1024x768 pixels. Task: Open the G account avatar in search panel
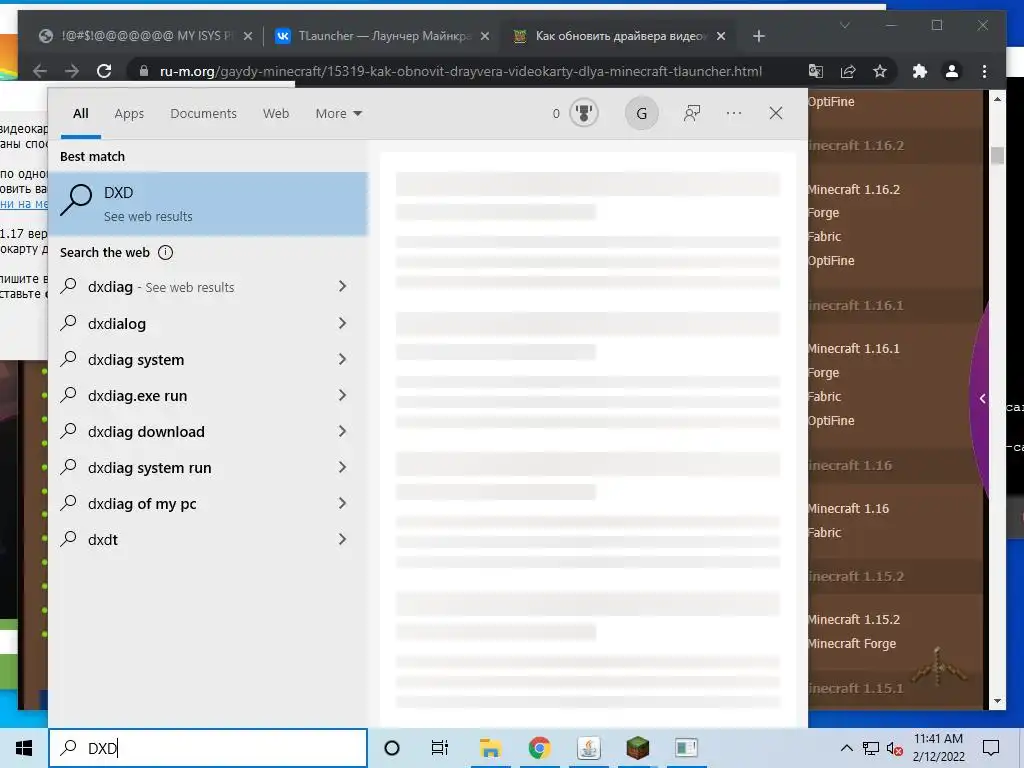tap(641, 114)
